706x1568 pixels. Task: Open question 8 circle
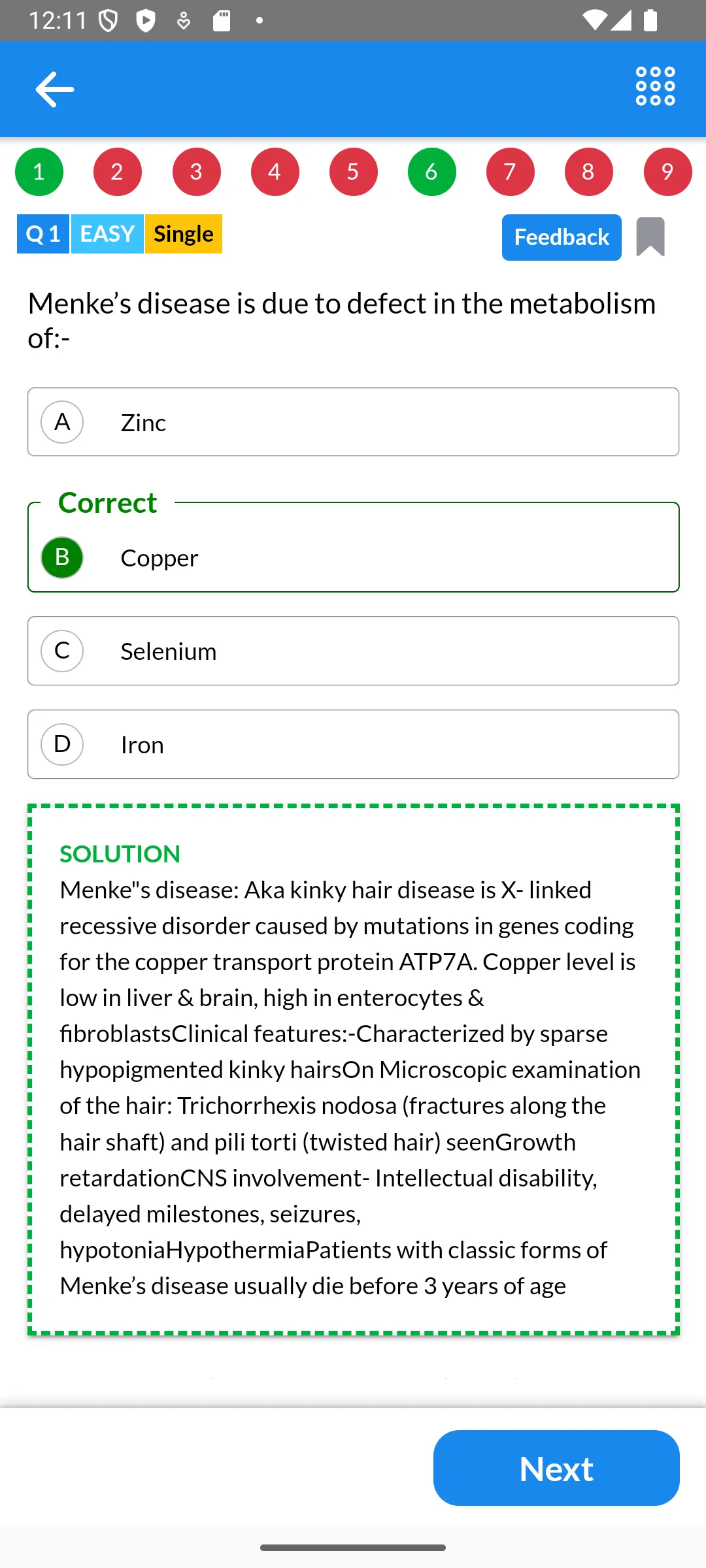click(x=588, y=172)
